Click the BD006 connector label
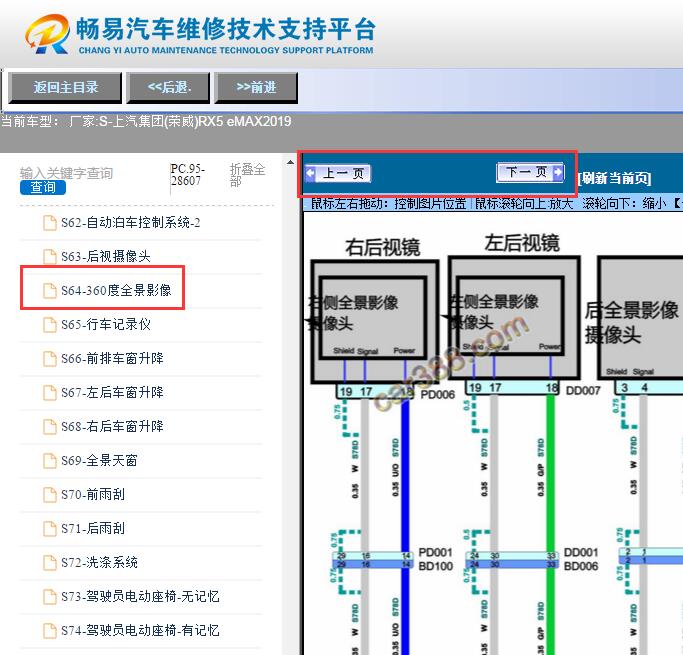683x655 pixels. [x=581, y=566]
